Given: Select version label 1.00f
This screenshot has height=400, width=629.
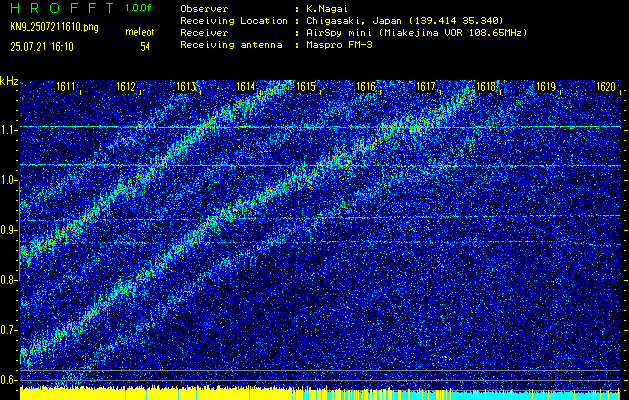Looking at the screenshot, I should tap(138, 8).
